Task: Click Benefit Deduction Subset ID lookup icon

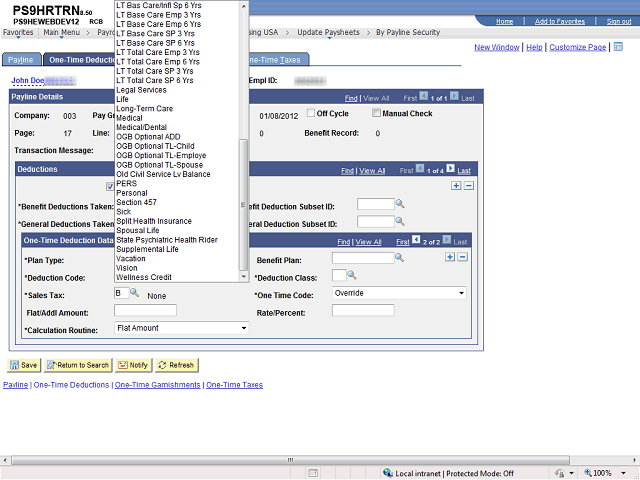Action: click(x=399, y=205)
